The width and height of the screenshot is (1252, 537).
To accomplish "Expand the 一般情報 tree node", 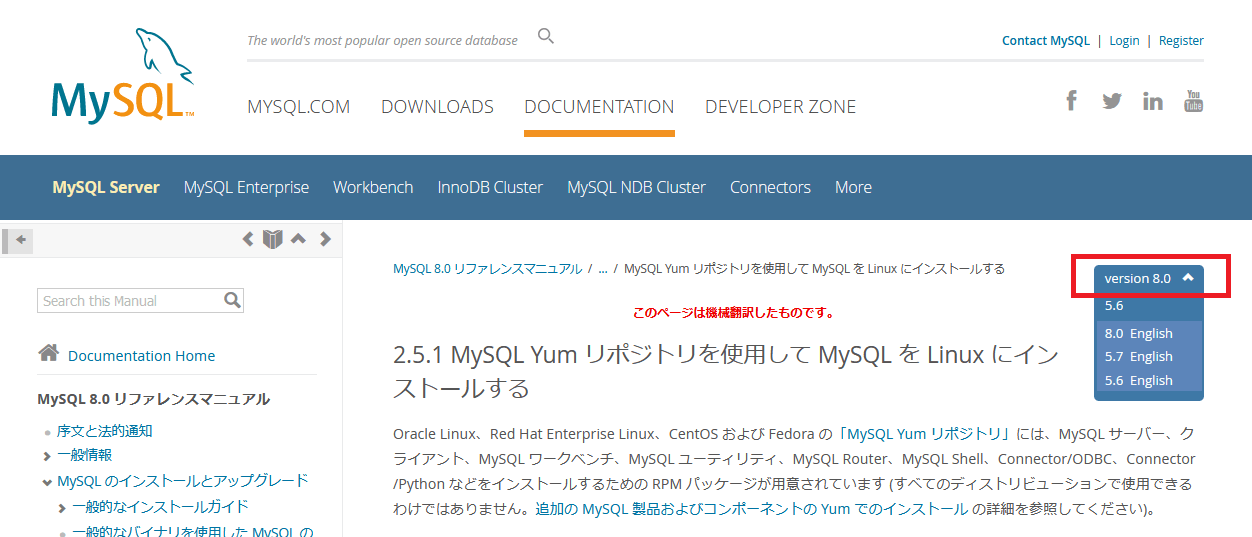I will (x=47, y=456).
